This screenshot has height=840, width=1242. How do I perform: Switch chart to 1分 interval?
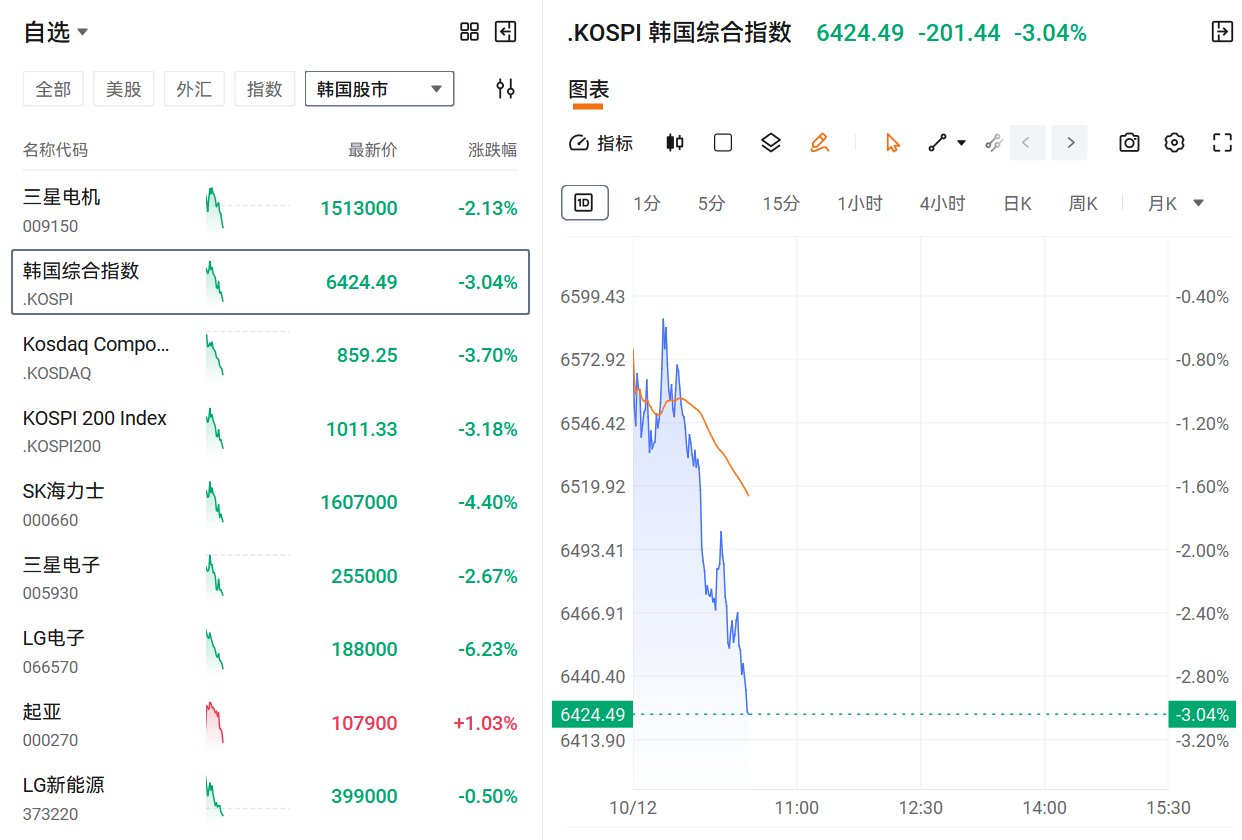(x=647, y=204)
